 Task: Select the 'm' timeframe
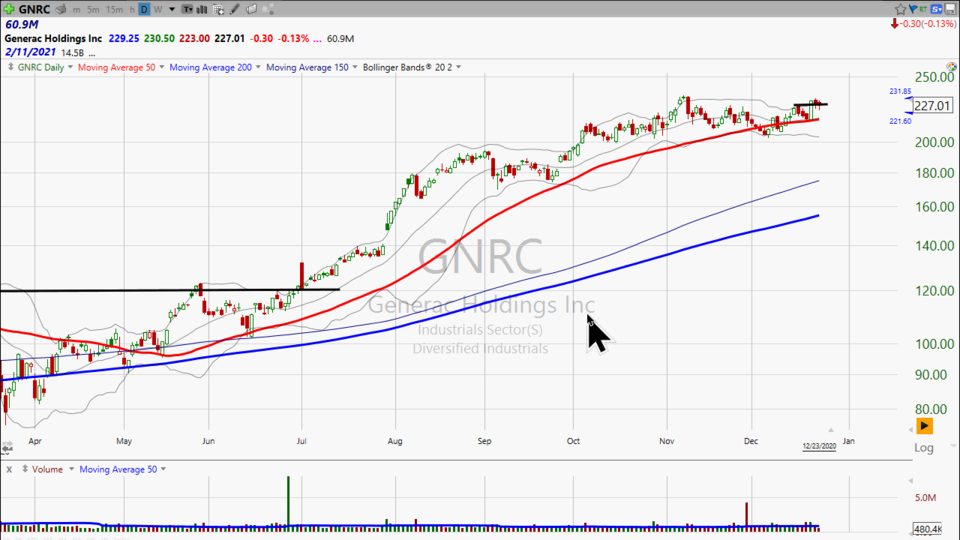(x=77, y=9)
